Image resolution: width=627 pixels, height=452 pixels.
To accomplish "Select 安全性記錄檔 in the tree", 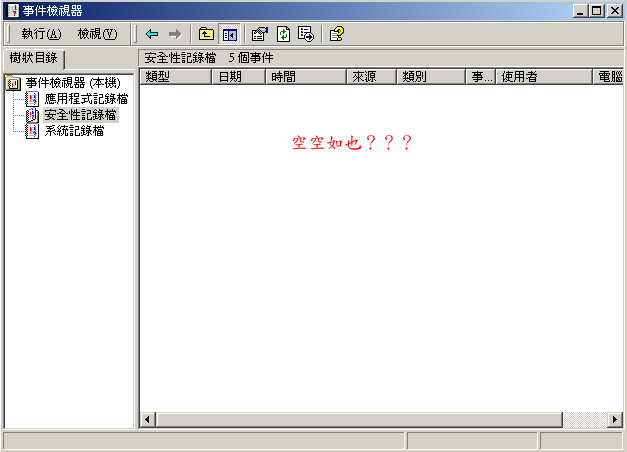I will click(x=81, y=115).
